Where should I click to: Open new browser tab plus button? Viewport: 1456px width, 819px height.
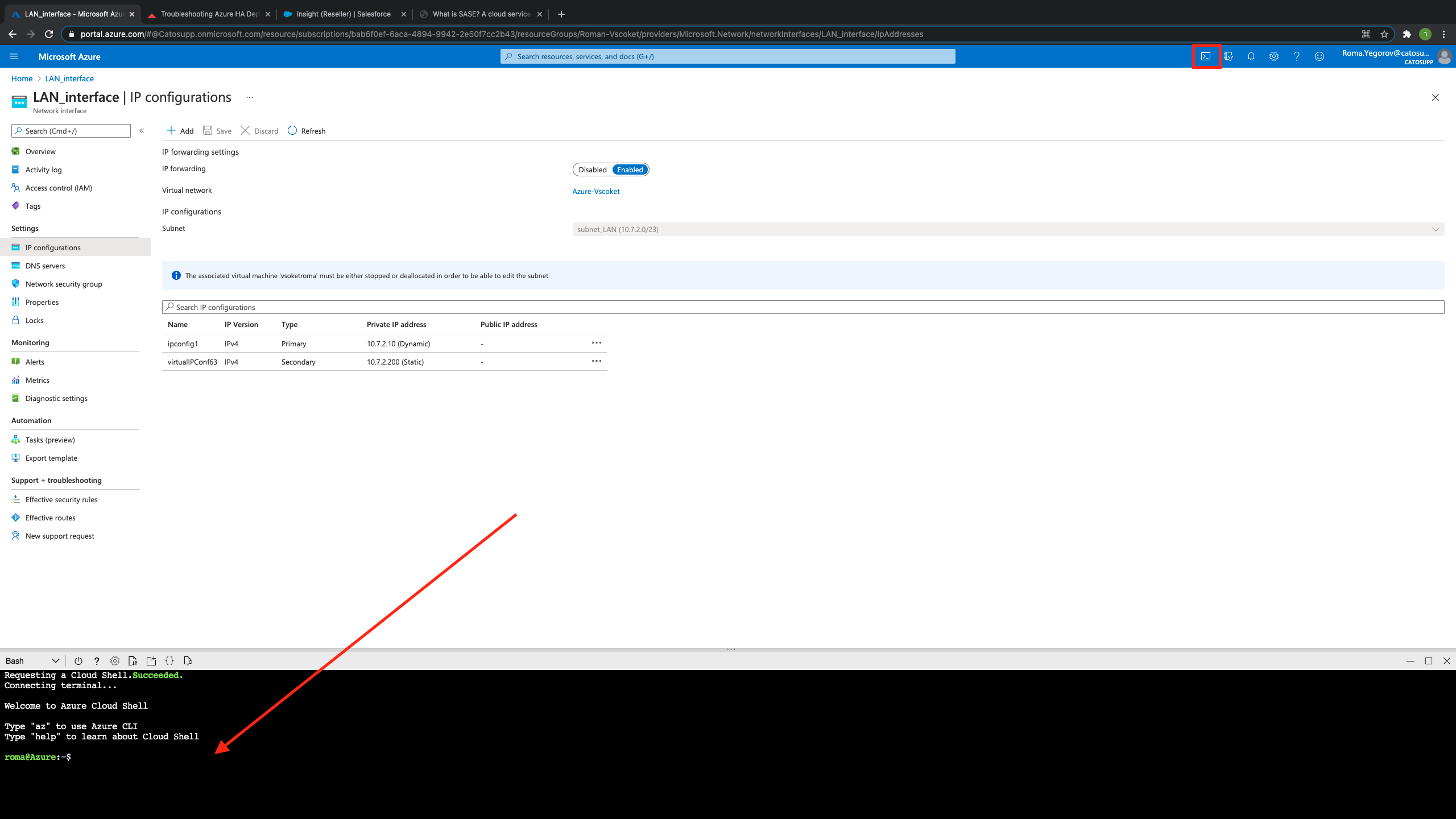click(x=561, y=14)
